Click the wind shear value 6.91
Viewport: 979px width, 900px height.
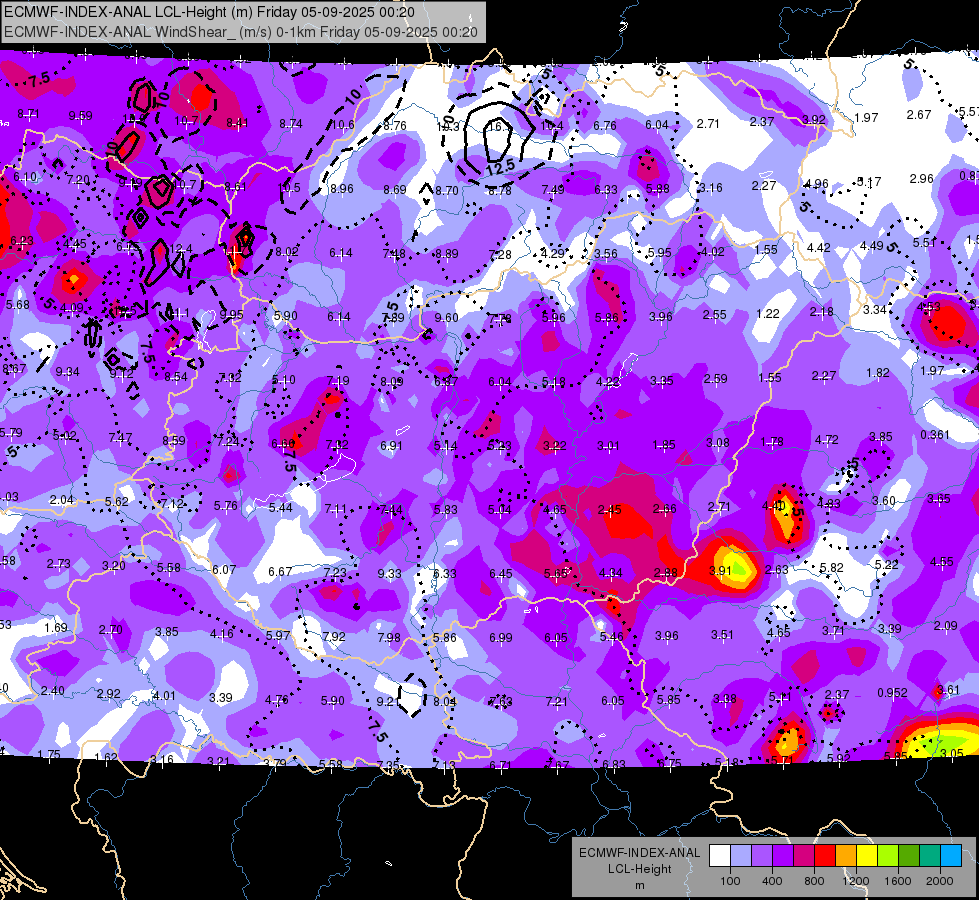coord(391,445)
